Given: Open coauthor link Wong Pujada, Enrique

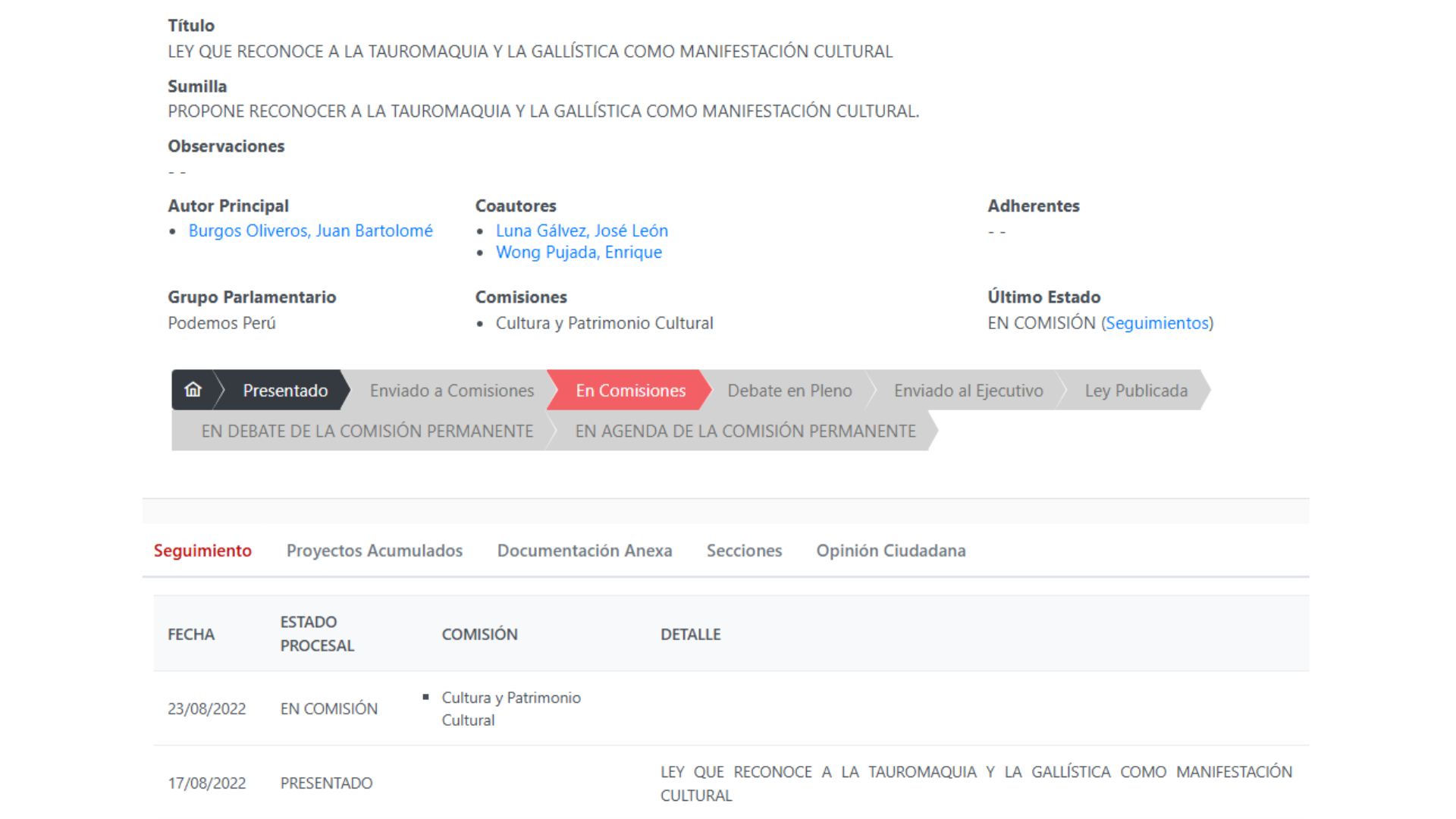Looking at the screenshot, I should tap(579, 253).
